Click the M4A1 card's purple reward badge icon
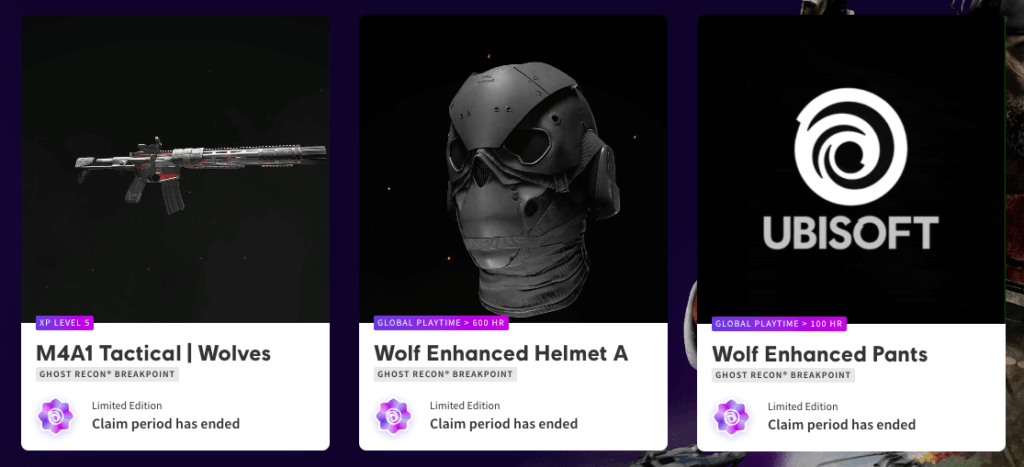1024x467 pixels. tap(56, 416)
